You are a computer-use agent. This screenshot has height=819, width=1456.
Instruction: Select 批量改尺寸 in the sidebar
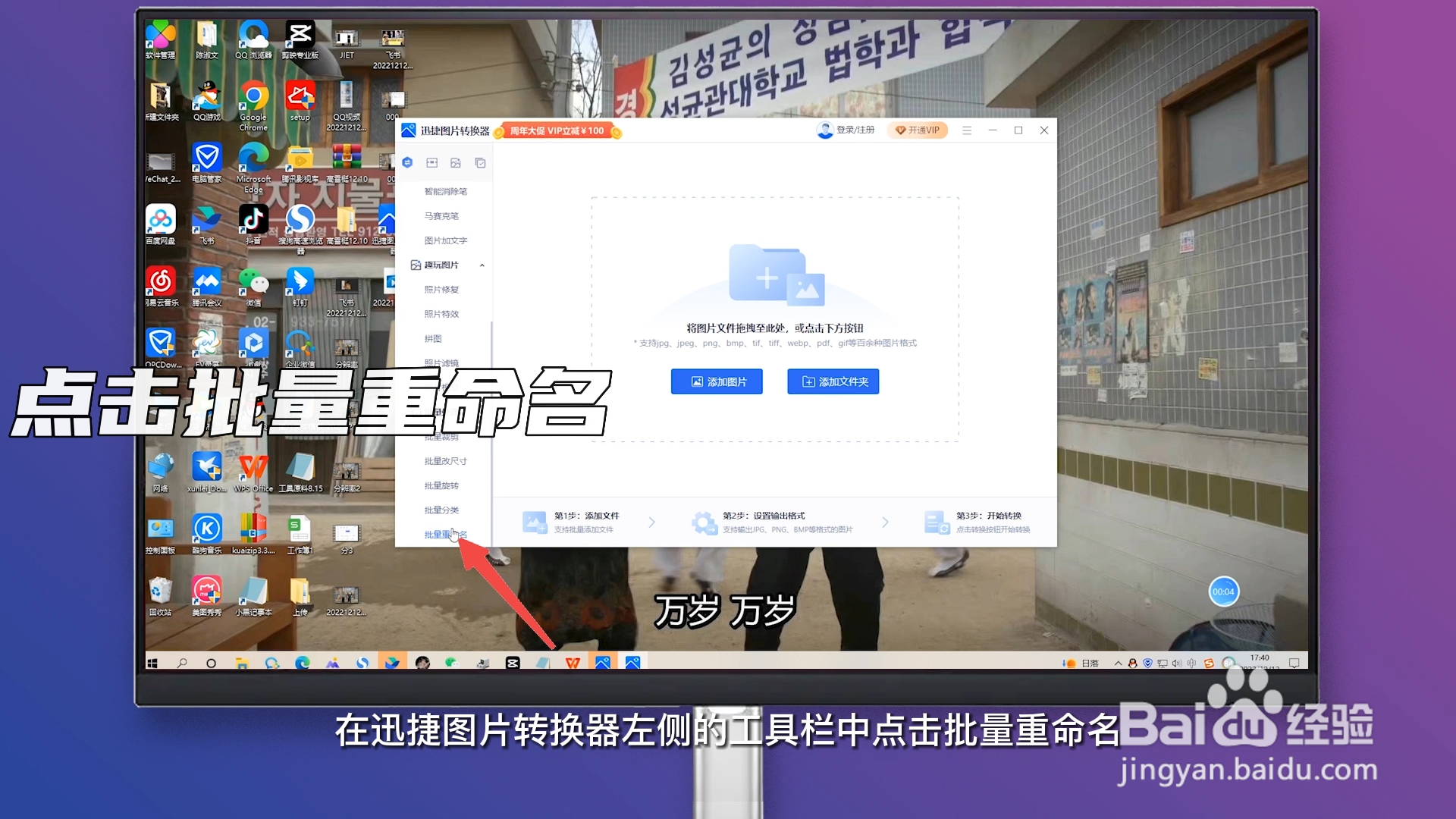point(445,461)
